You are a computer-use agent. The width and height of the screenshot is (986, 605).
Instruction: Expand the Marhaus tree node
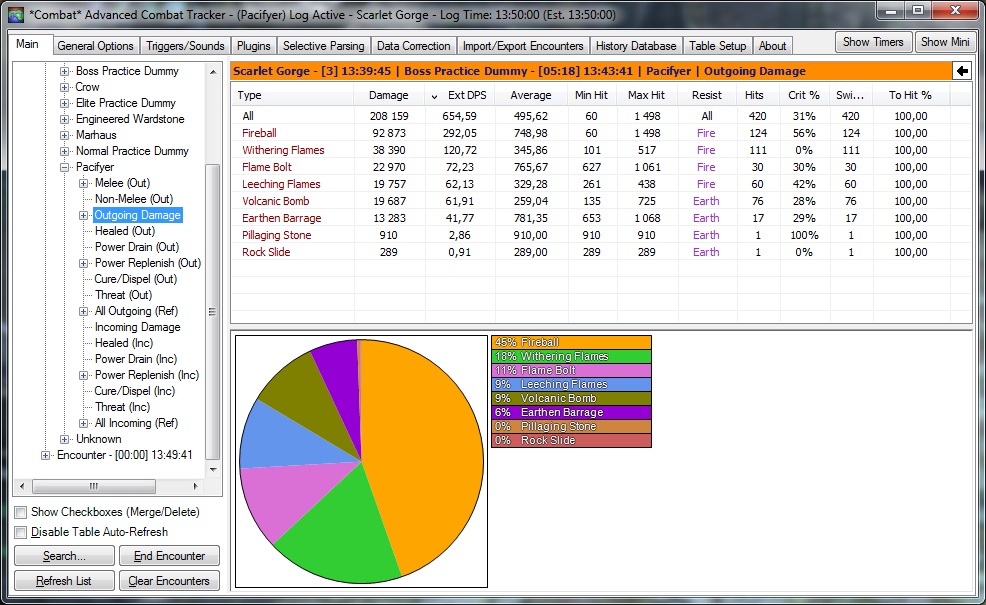tap(64, 135)
